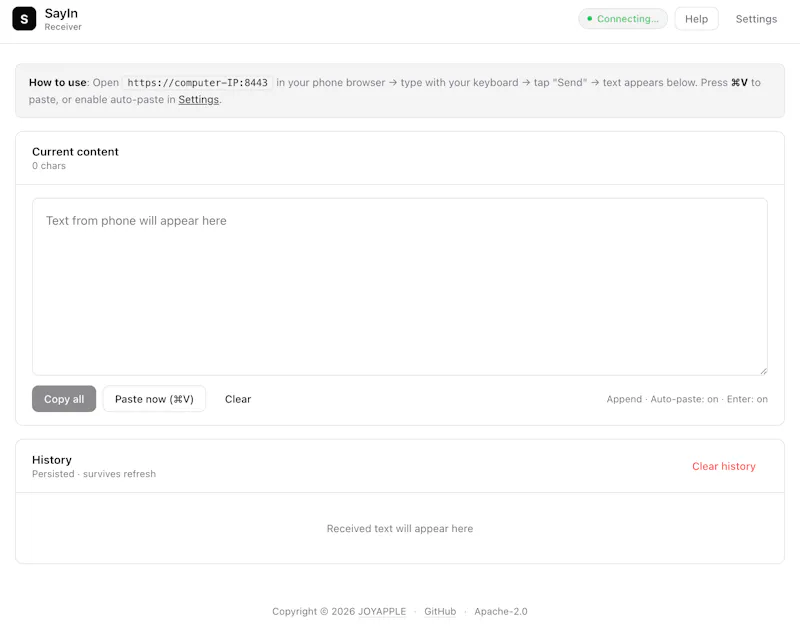Click the Connecting status indicator
The height and width of the screenshot is (641, 800).
click(x=622, y=19)
